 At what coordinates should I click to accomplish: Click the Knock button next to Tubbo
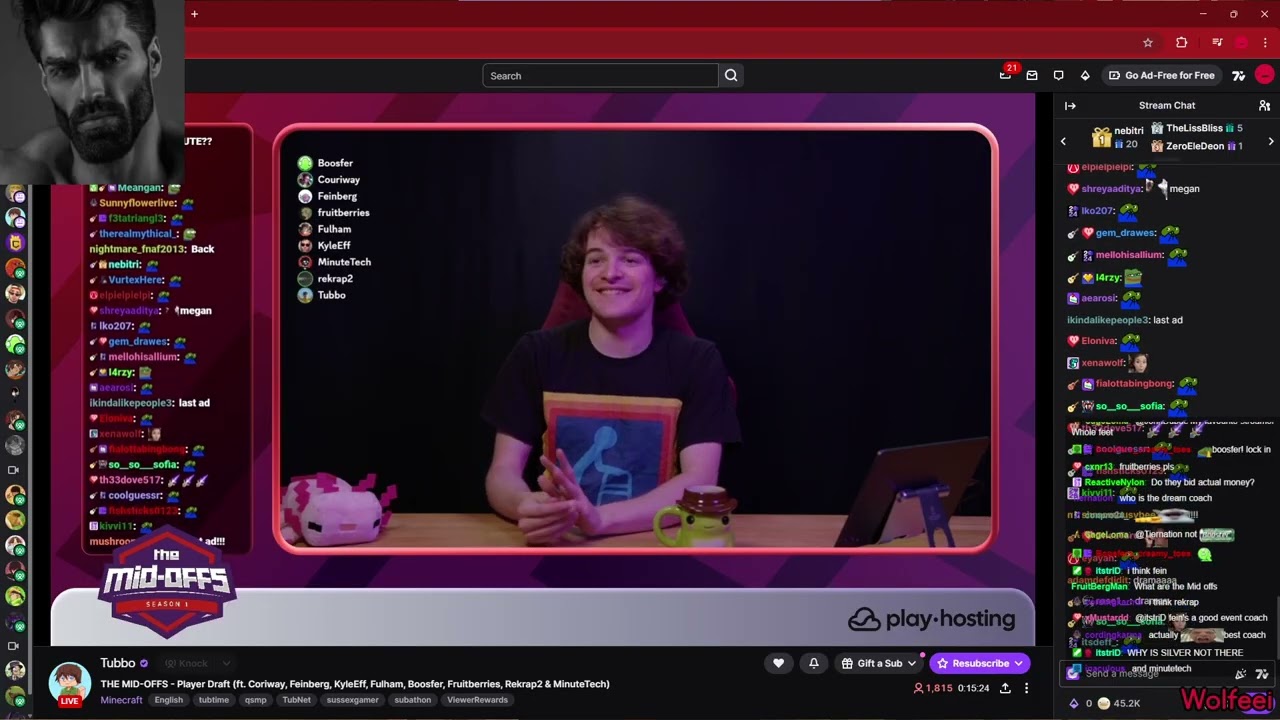186,663
